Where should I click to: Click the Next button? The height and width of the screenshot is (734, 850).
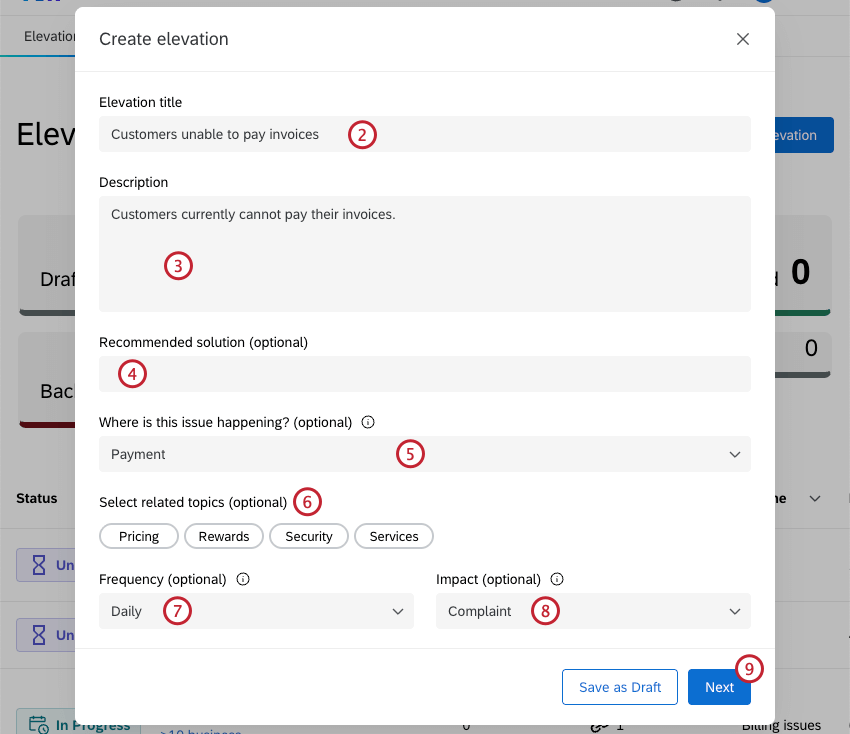(719, 687)
